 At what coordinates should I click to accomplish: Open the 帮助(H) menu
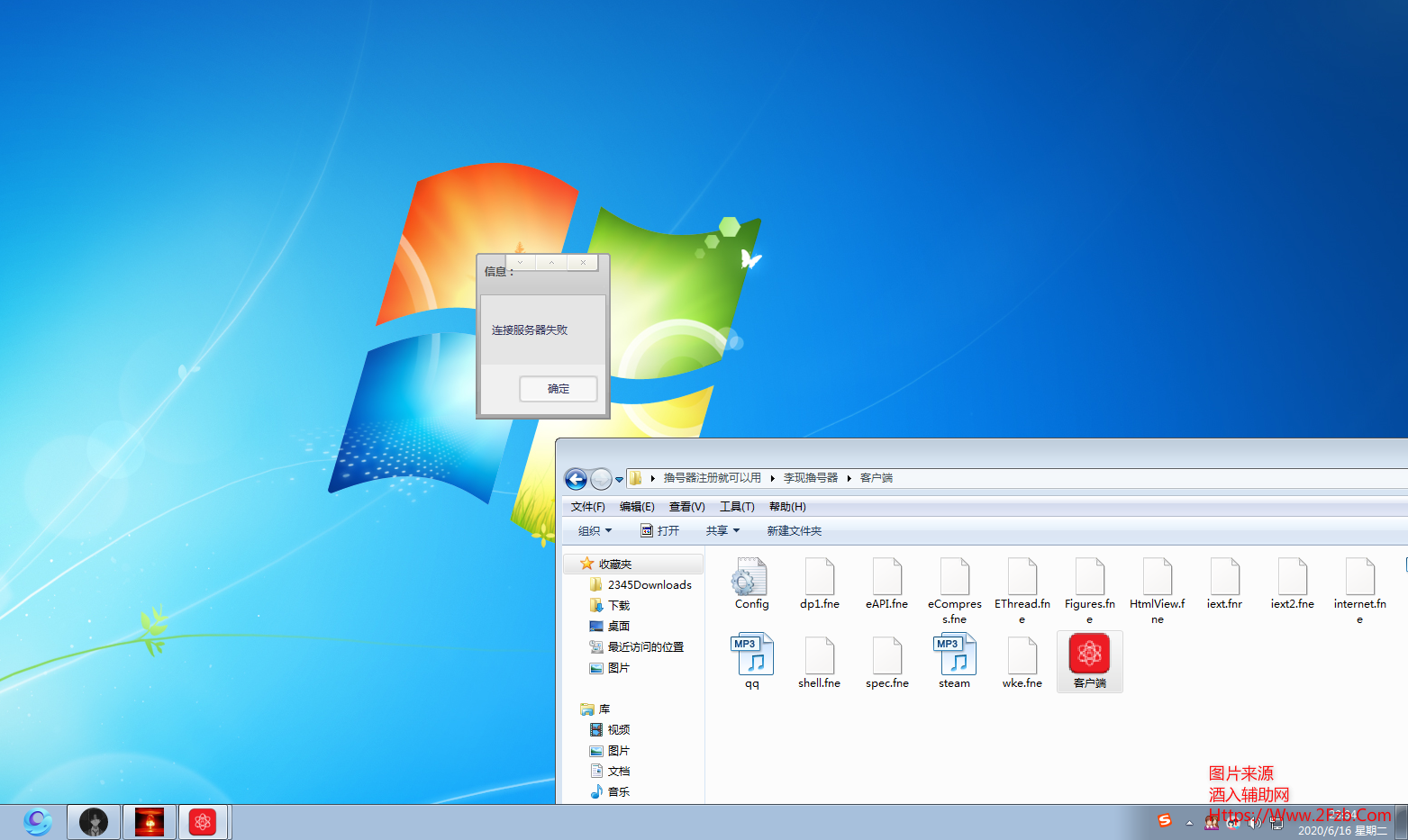pyautogui.click(x=787, y=507)
